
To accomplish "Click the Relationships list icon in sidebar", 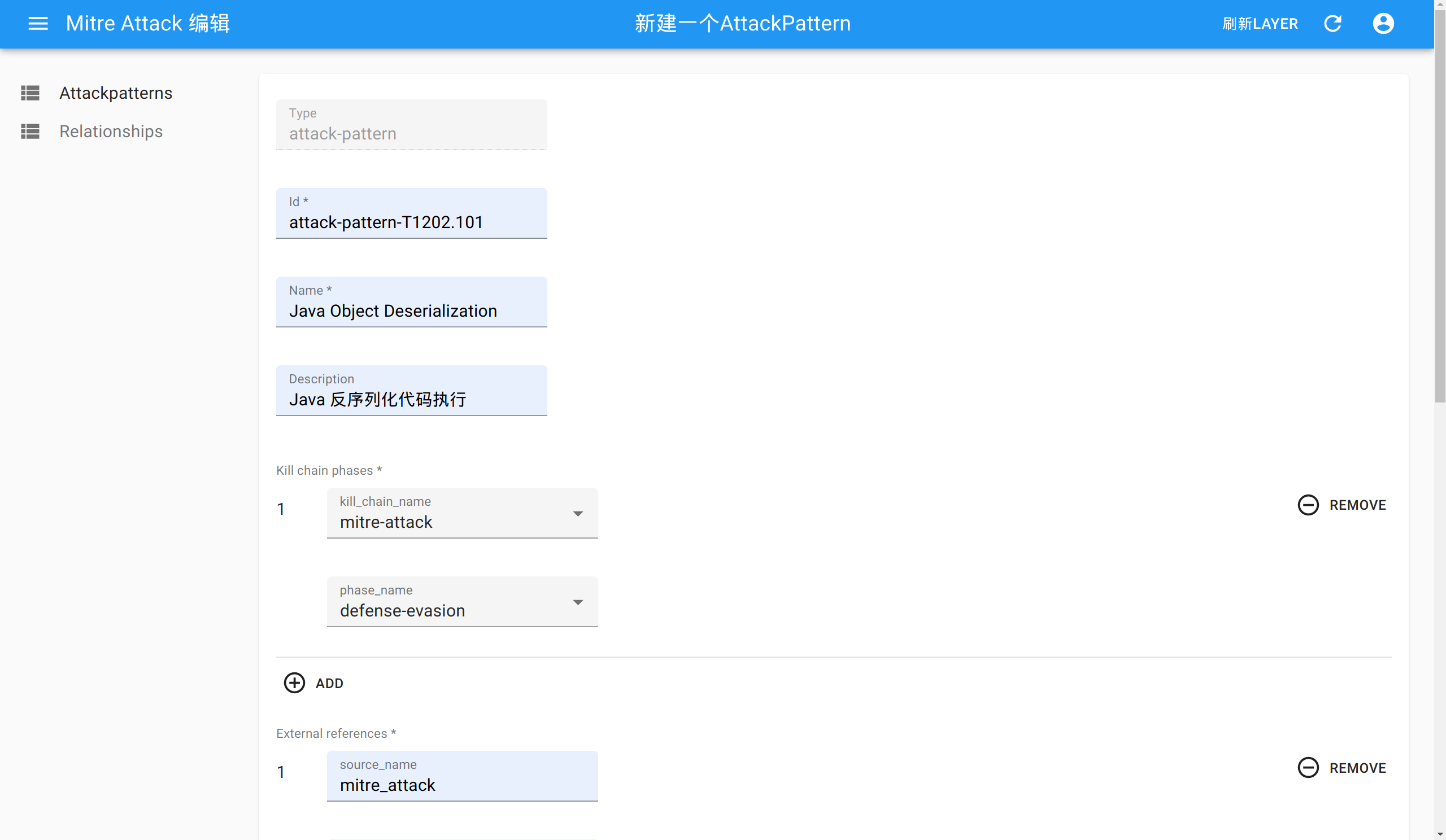I will point(31,132).
